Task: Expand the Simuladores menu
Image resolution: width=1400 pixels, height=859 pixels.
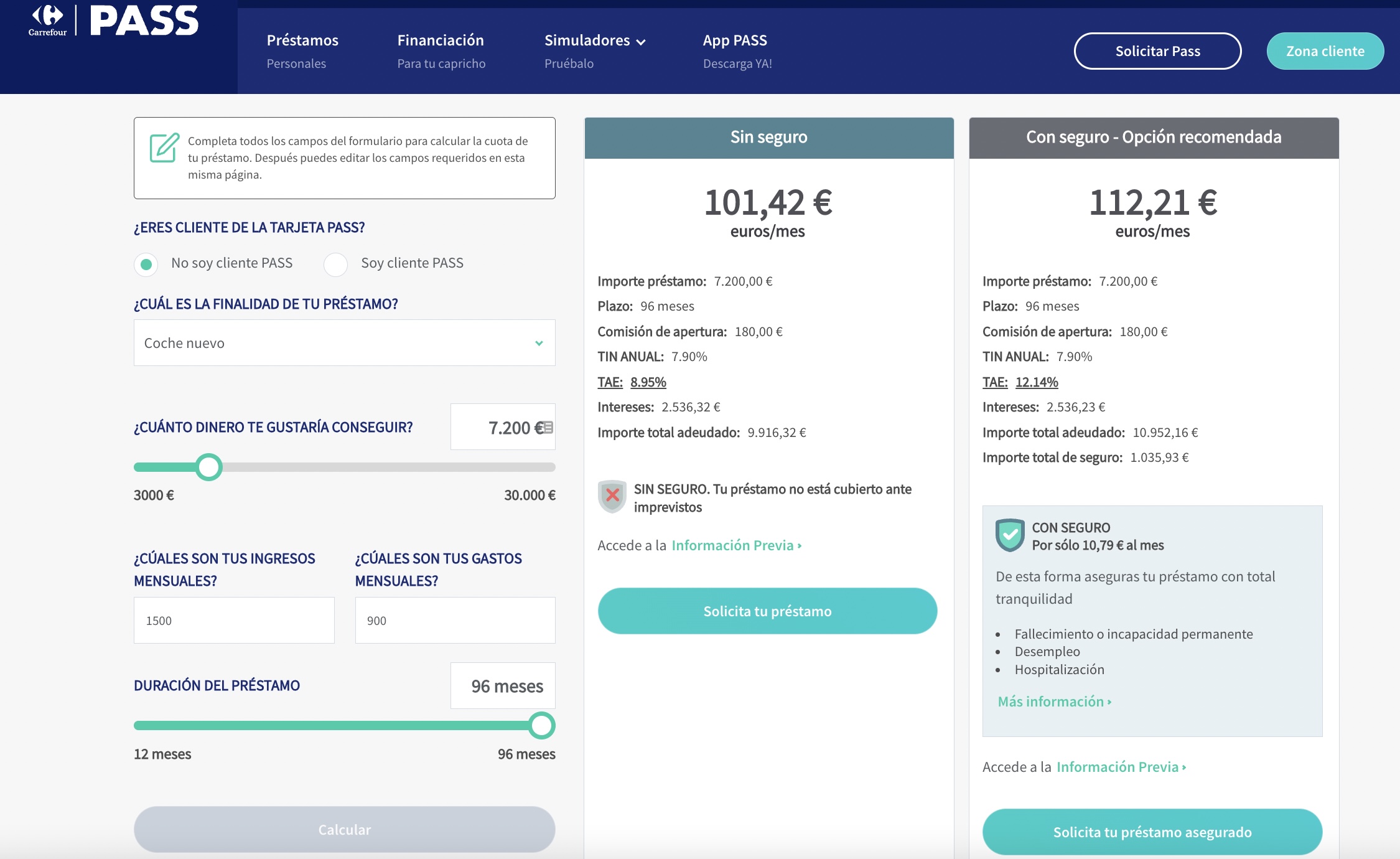Action: (587, 41)
